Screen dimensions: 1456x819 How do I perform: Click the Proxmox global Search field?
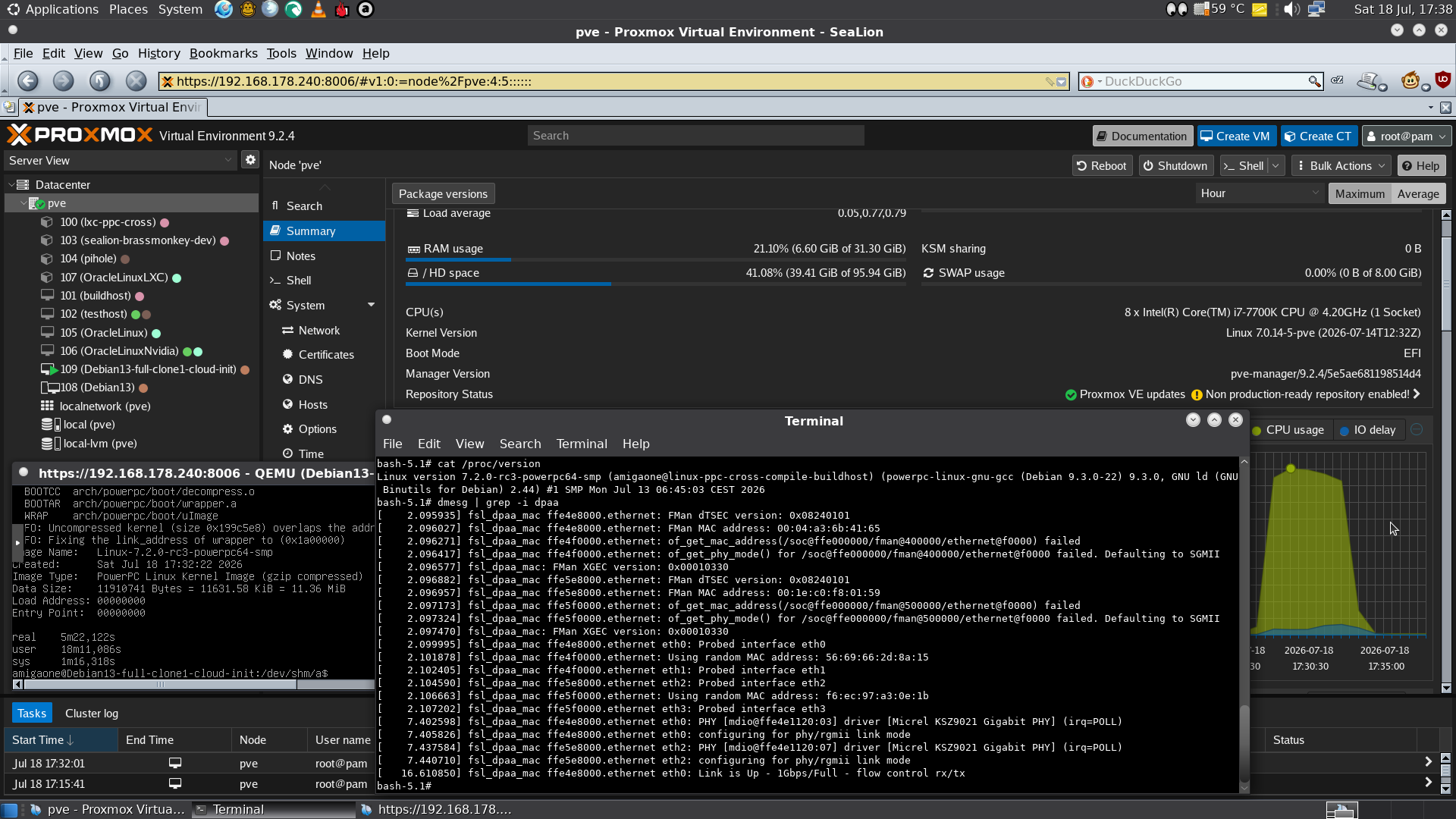pyautogui.click(x=695, y=136)
